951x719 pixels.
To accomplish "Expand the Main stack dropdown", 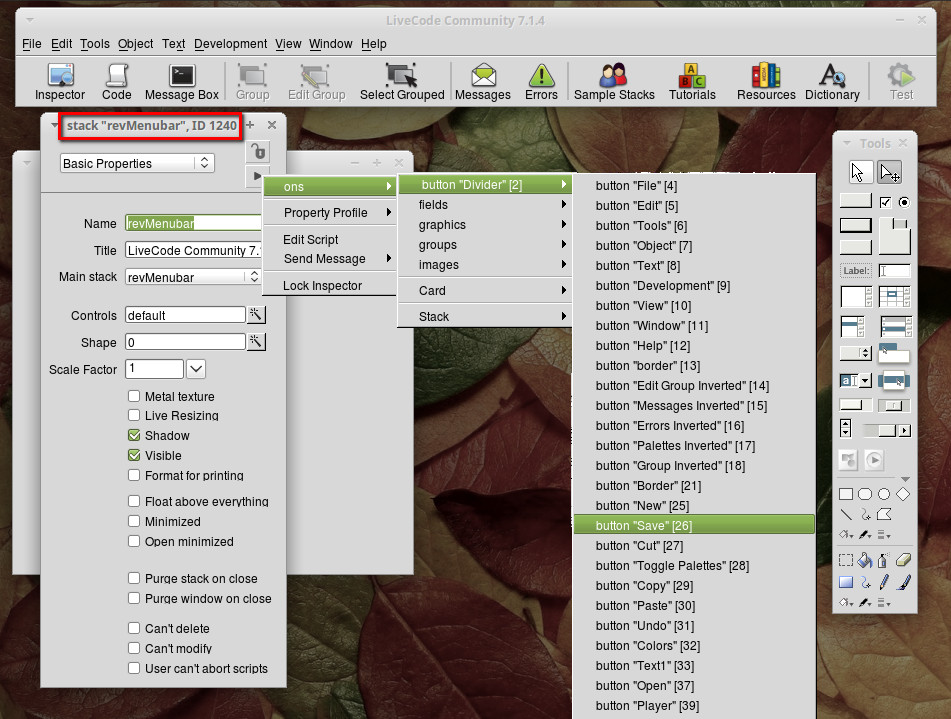I will pyautogui.click(x=254, y=277).
